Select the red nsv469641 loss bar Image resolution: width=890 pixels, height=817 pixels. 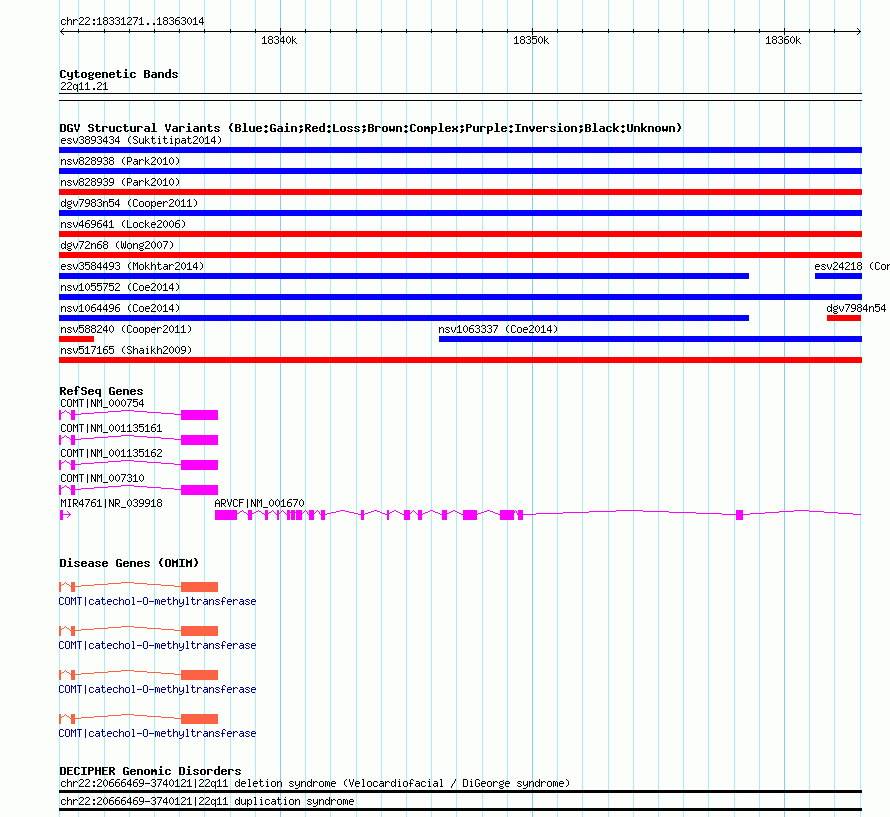(x=460, y=234)
